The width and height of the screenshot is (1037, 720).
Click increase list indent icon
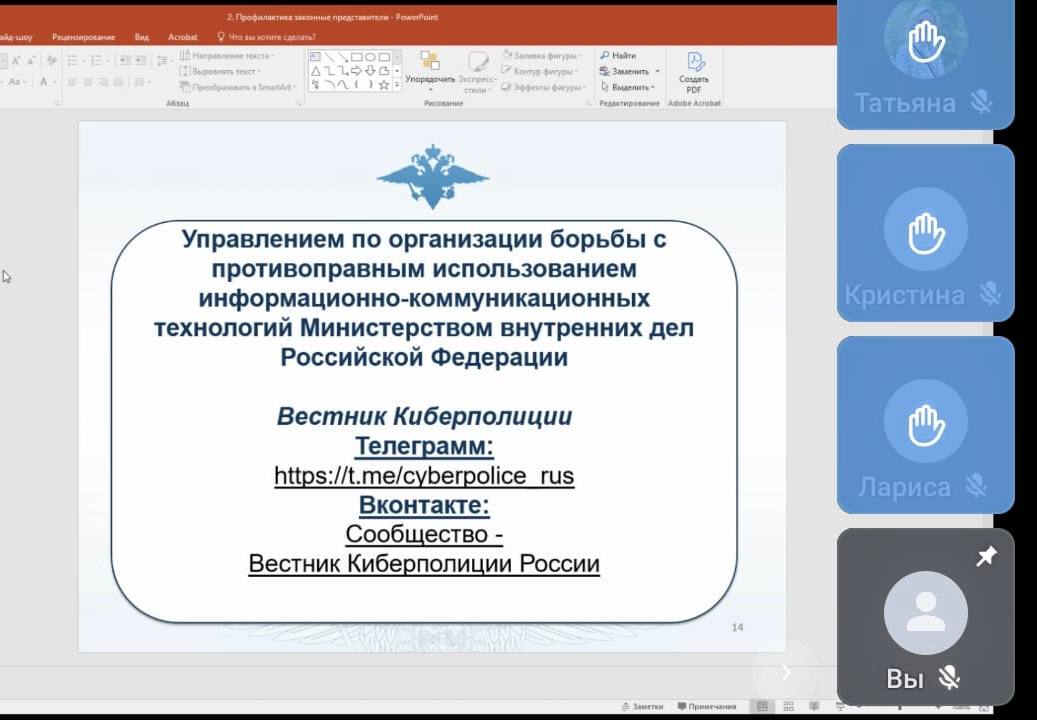141,60
